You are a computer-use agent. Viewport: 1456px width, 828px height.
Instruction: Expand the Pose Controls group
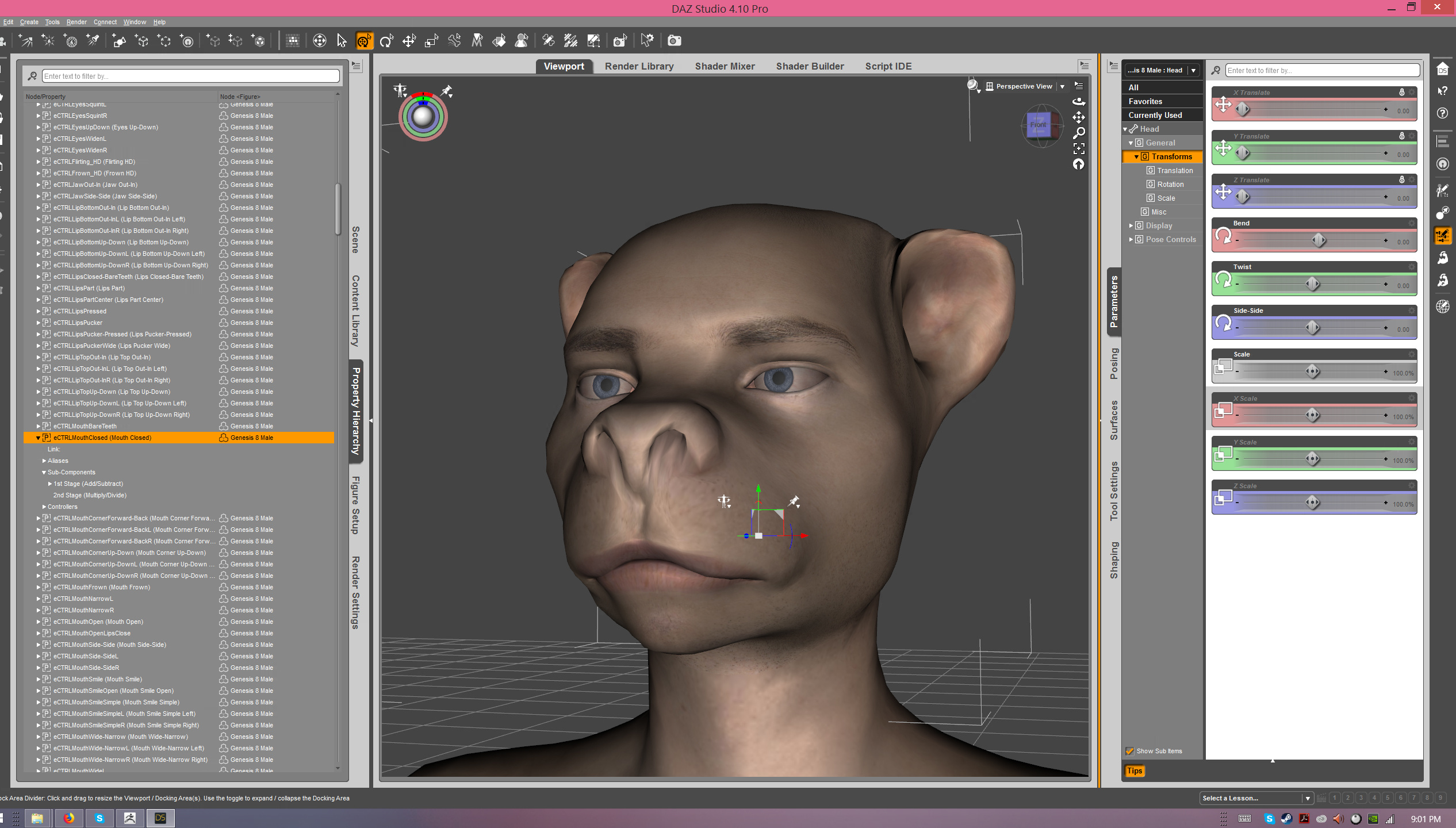(x=1131, y=239)
